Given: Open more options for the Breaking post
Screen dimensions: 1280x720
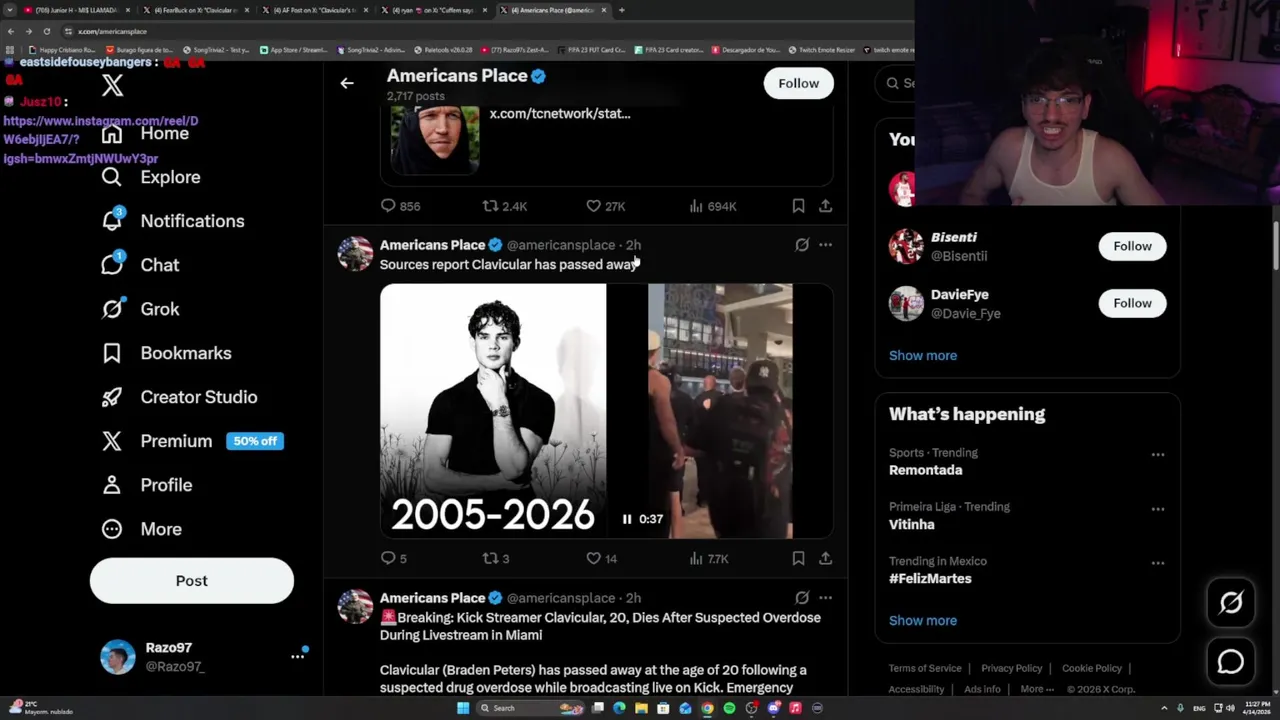Looking at the screenshot, I should [825, 598].
